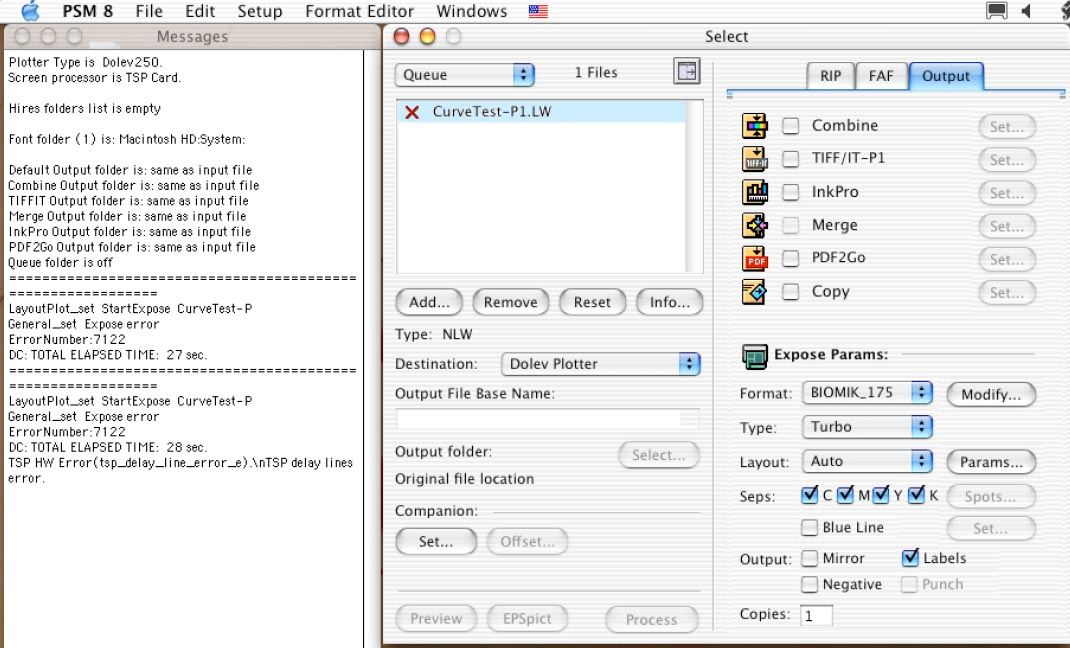Viewport: 1070px width, 648px height.
Task: Click the Output File Base Name field
Action: pos(547,418)
